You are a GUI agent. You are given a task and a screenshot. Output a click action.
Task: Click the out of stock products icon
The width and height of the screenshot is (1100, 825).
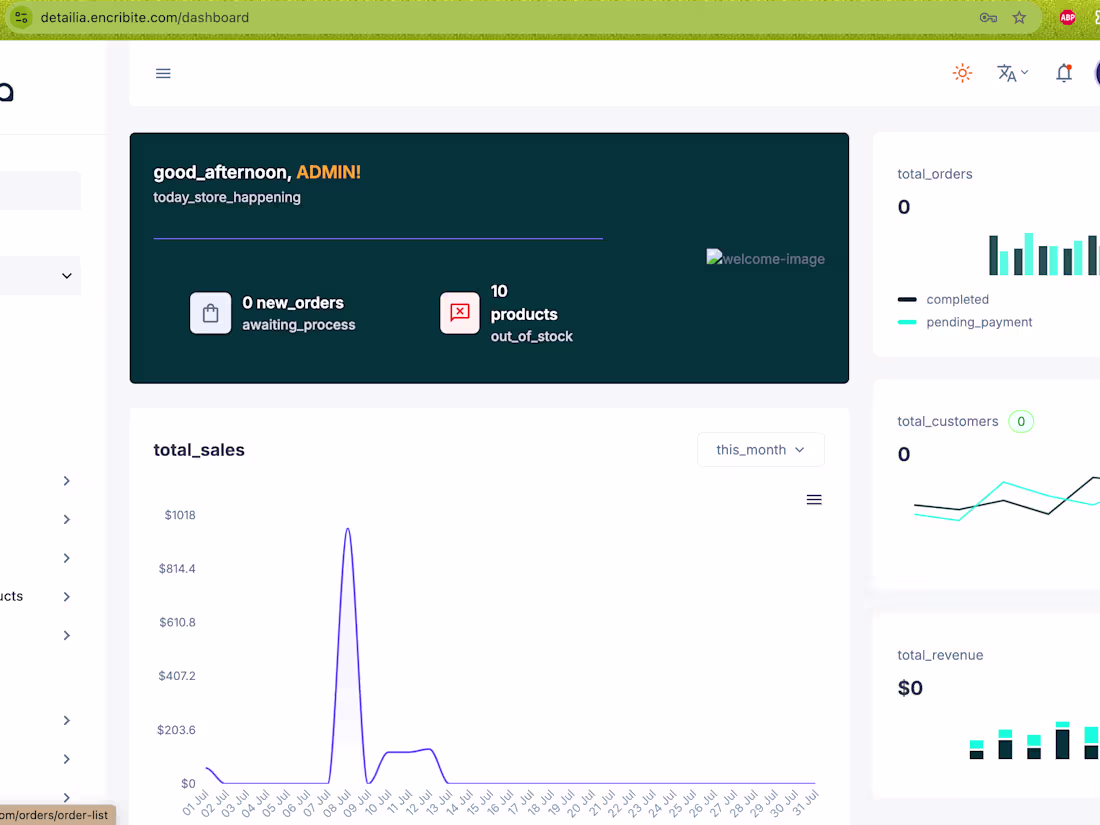pos(460,313)
